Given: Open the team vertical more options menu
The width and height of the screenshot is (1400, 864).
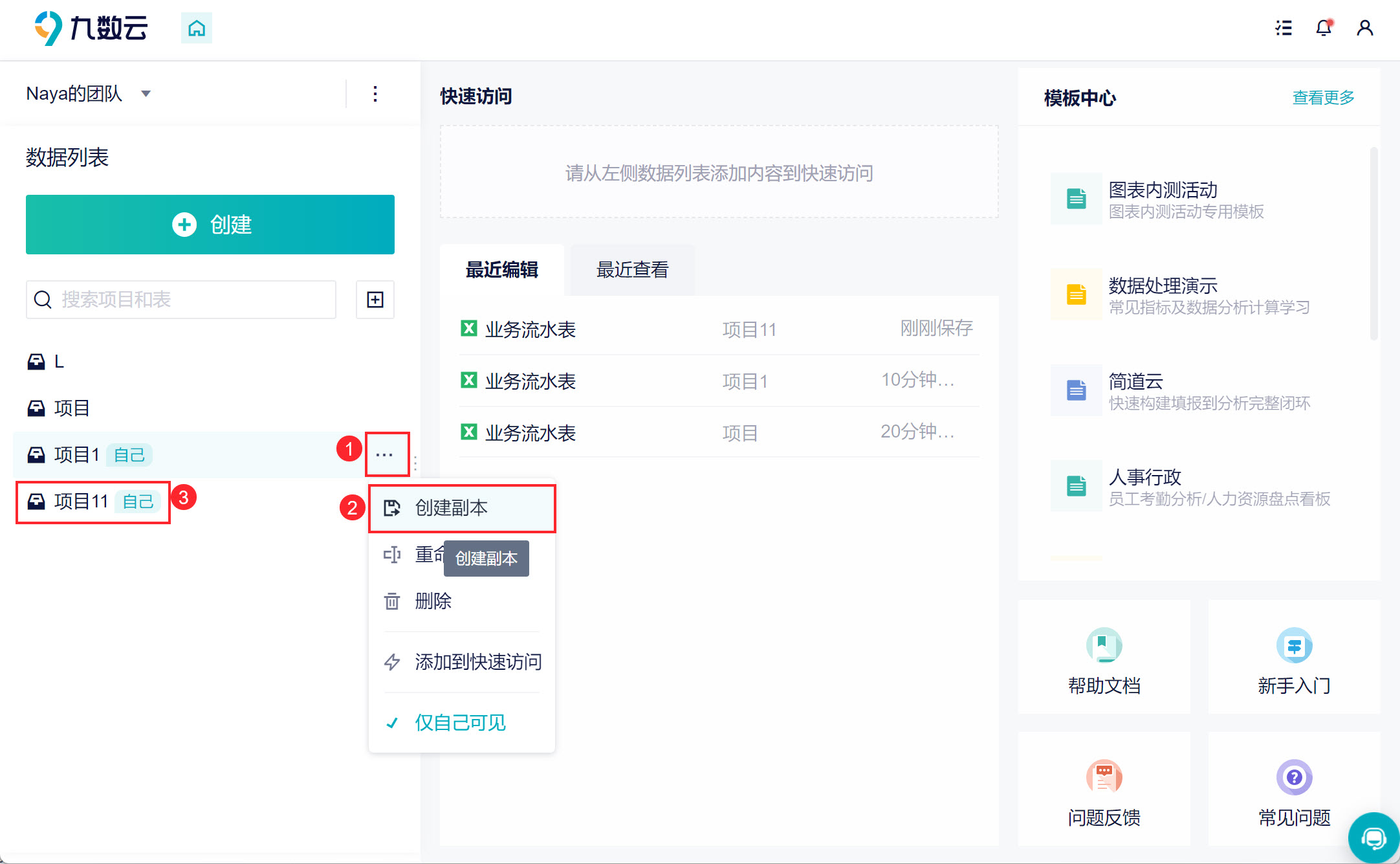Looking at the screenshot, I should 375,94.
